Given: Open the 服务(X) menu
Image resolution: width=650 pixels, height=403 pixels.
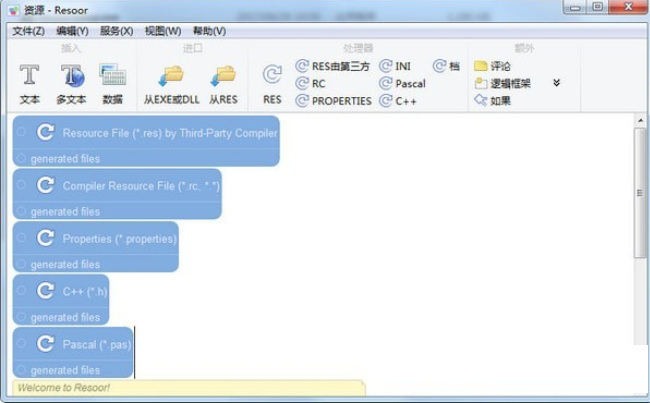Looking at the screenshot, I should [x=116, y=31].
